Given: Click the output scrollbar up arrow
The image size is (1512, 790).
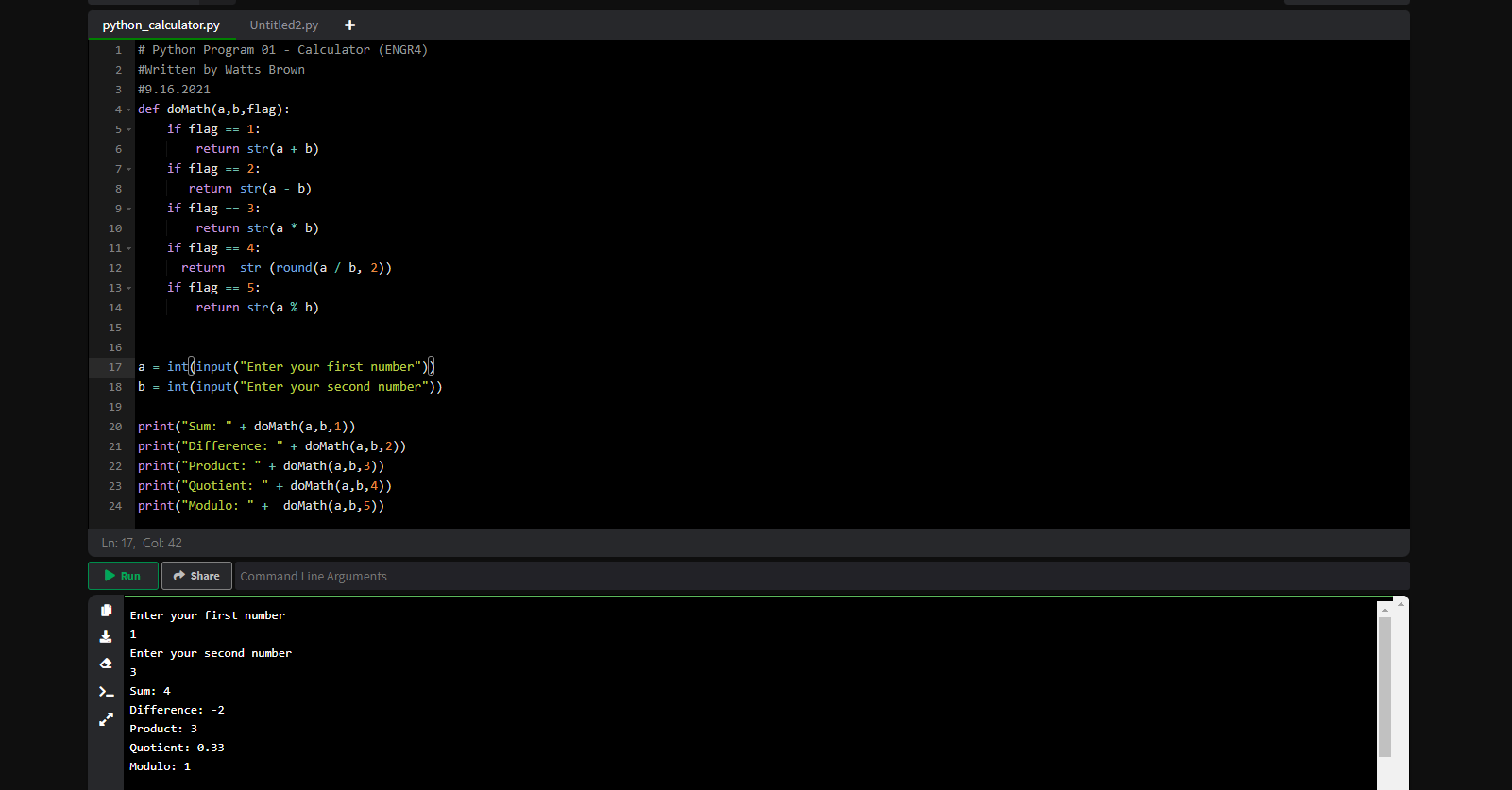Looking at the screenshot, I should click(x=1385, y=610).
